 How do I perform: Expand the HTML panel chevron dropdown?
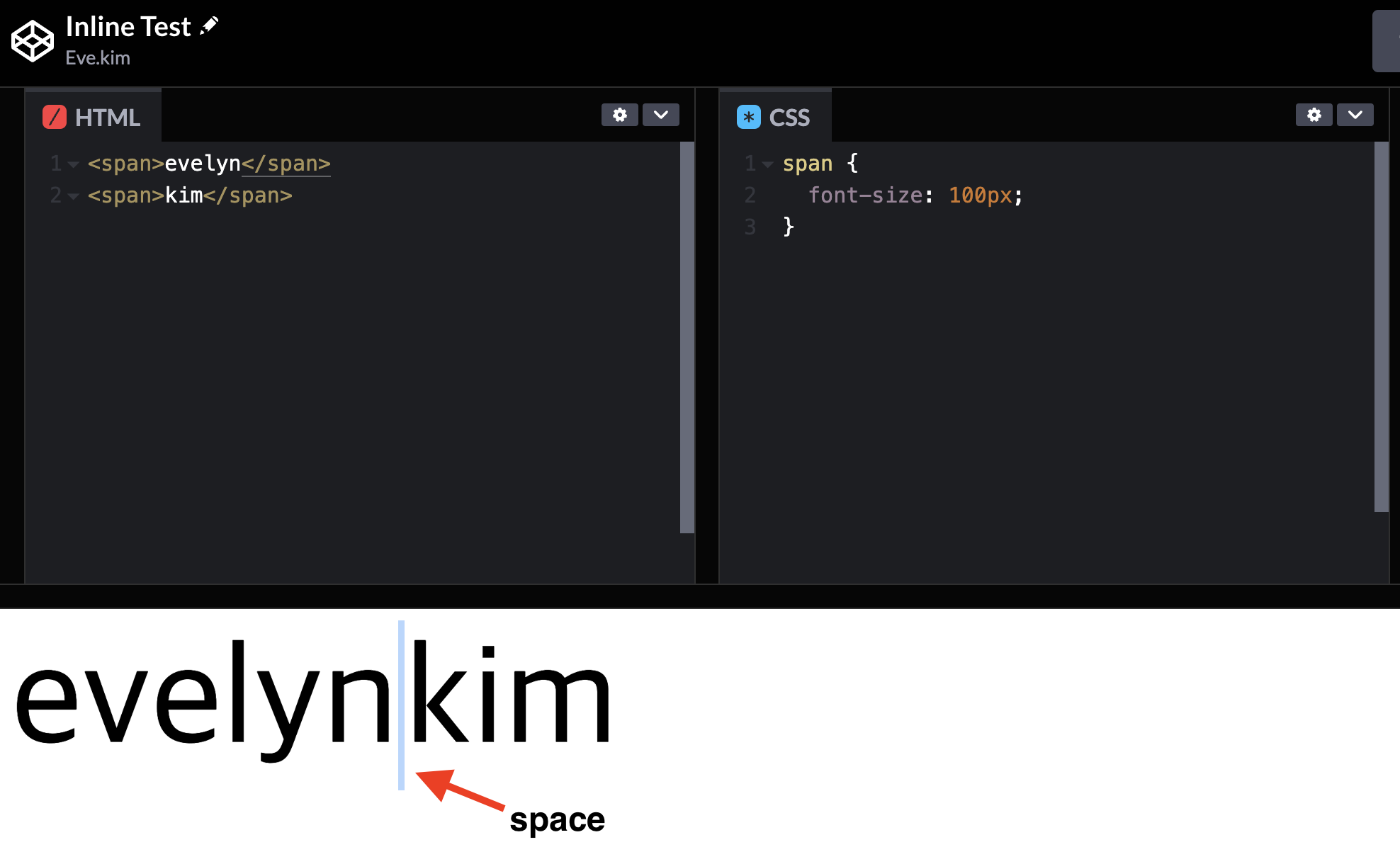[660, 115]
